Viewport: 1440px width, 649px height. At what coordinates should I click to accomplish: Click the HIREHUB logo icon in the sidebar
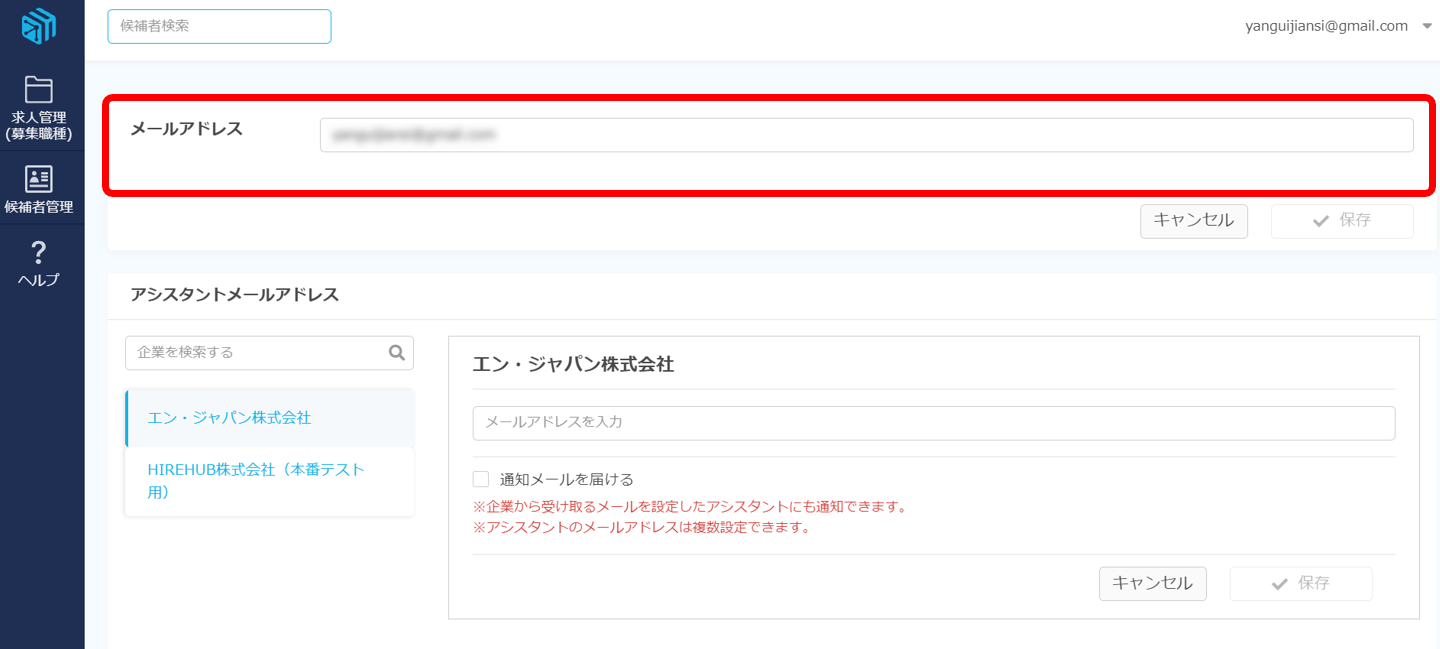point(39,27)
